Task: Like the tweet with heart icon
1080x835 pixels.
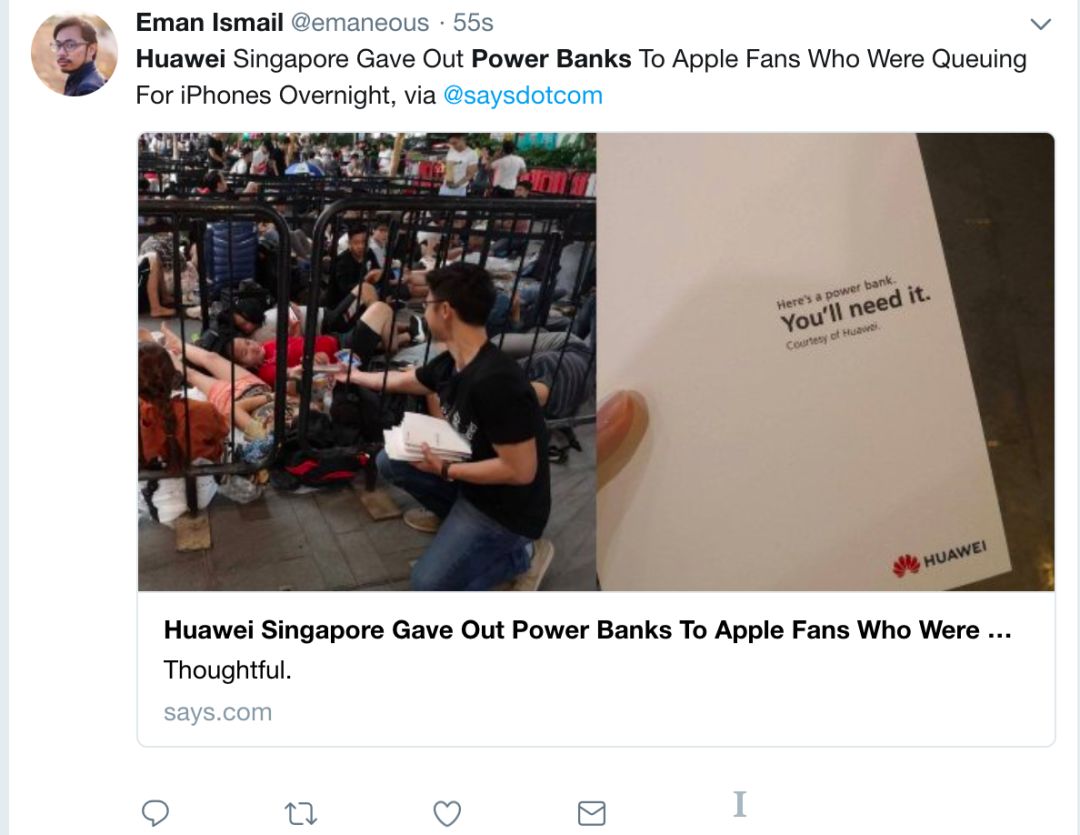Action: (447, 814)
